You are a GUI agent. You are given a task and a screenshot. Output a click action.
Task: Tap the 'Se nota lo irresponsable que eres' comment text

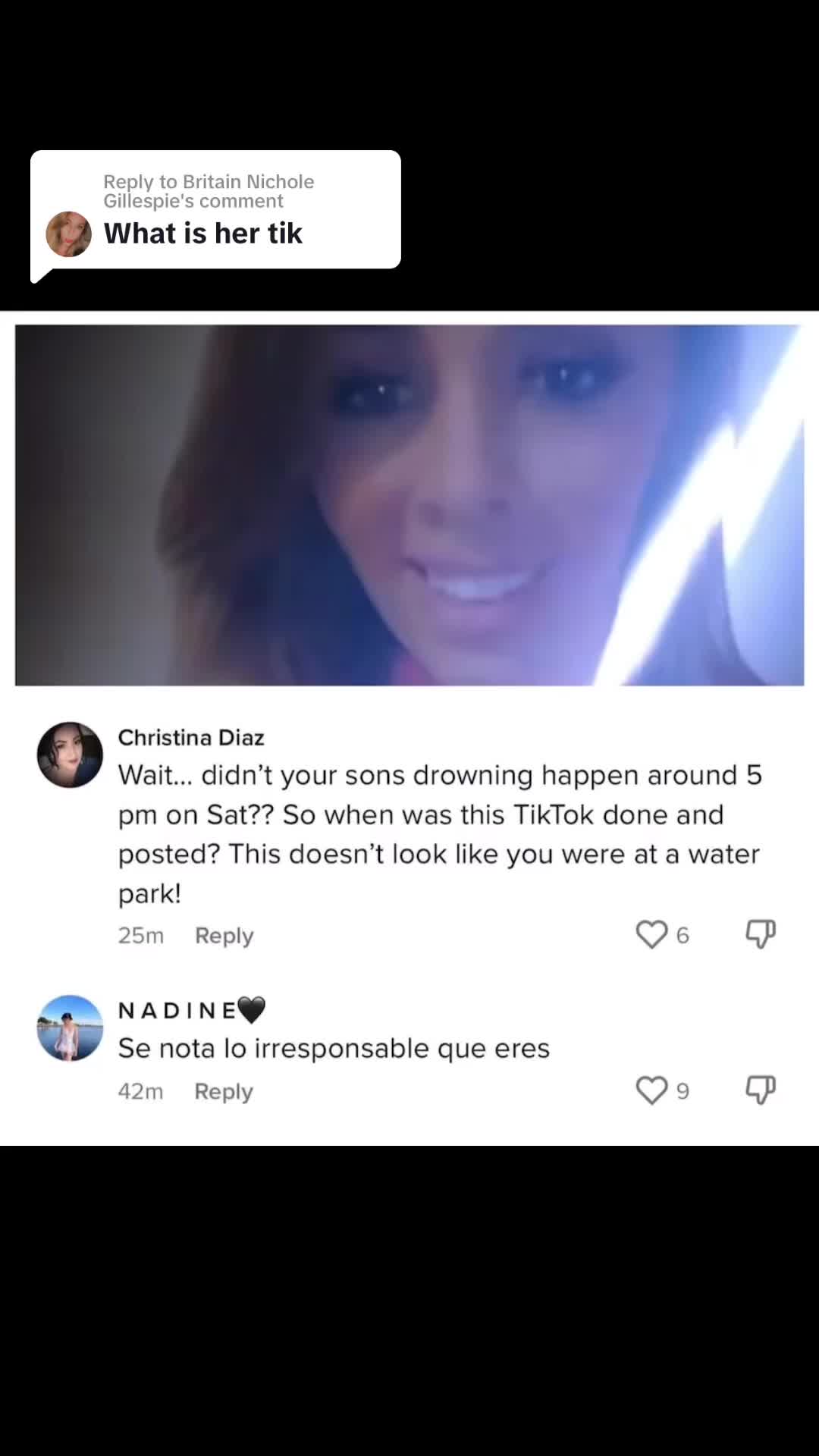coord(334,1049)
